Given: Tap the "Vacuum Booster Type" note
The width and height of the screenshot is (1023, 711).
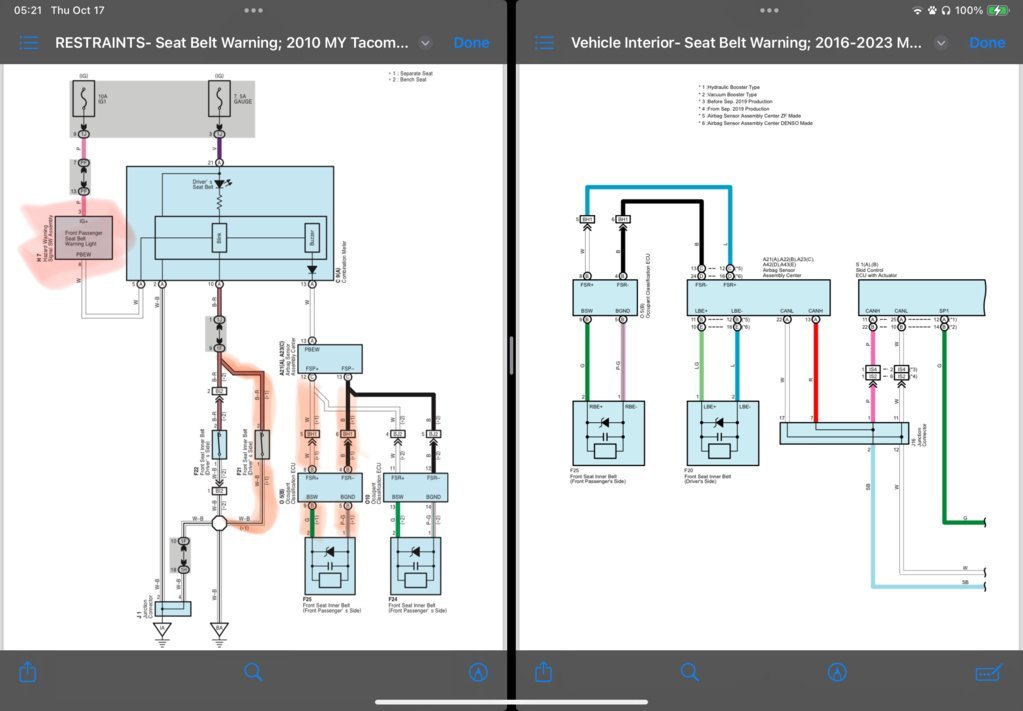Looking at the screenshot, I should (x=730, y=95).
